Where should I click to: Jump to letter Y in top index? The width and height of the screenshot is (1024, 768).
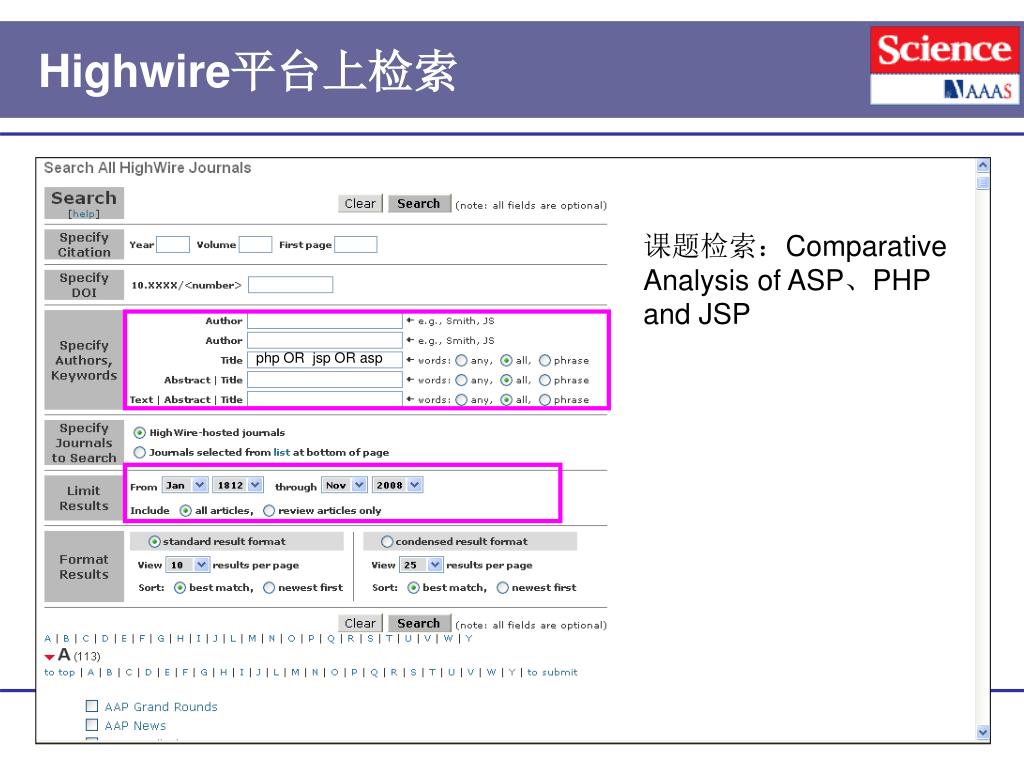[x=468, y=639]
